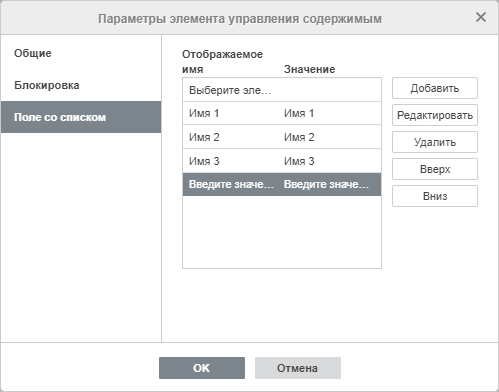Open the Общие settings section
The height and width of the screenshot is (392, 499).
(81, 53)
